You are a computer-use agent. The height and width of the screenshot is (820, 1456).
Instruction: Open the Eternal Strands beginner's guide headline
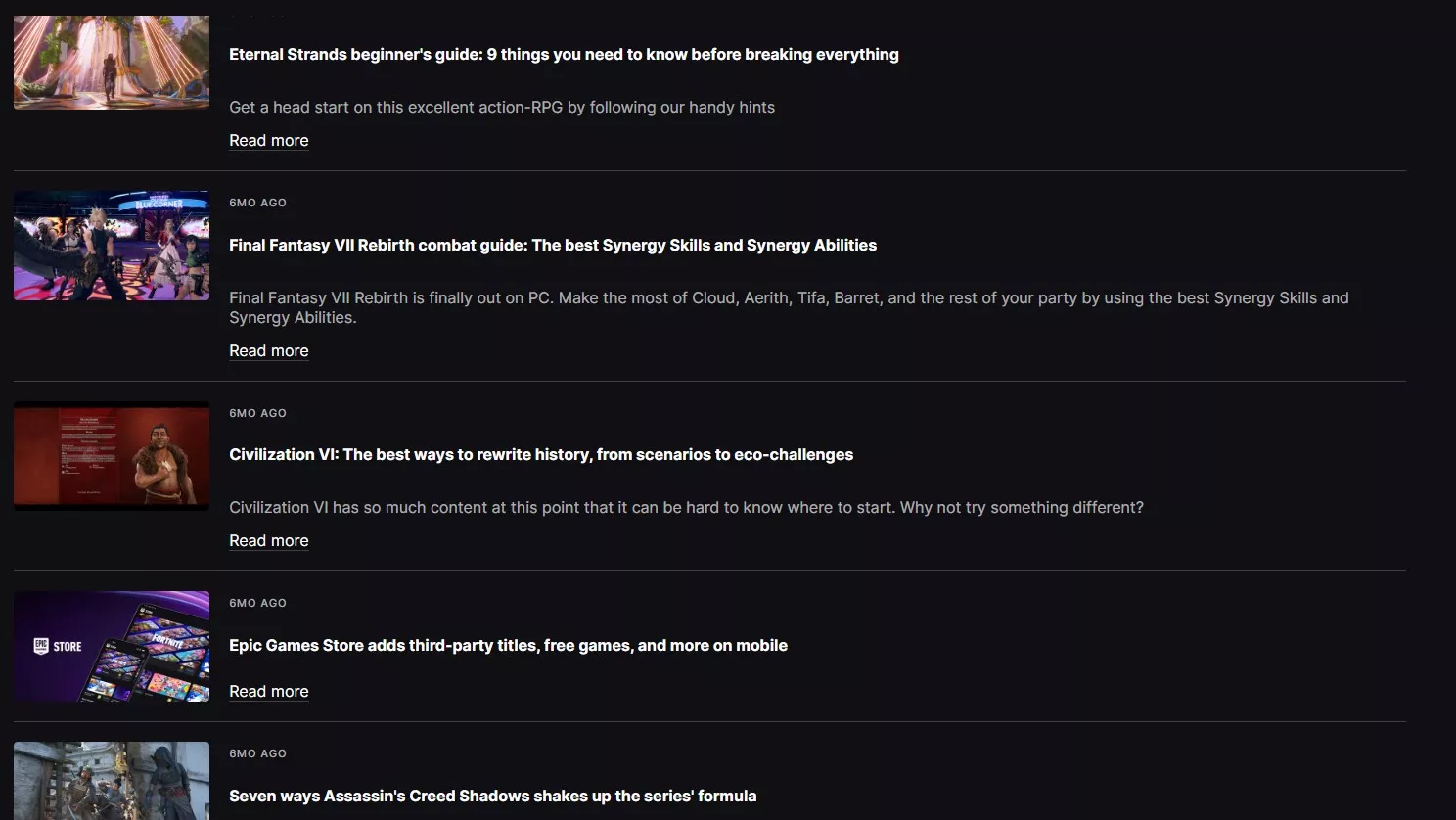[564, 55]
